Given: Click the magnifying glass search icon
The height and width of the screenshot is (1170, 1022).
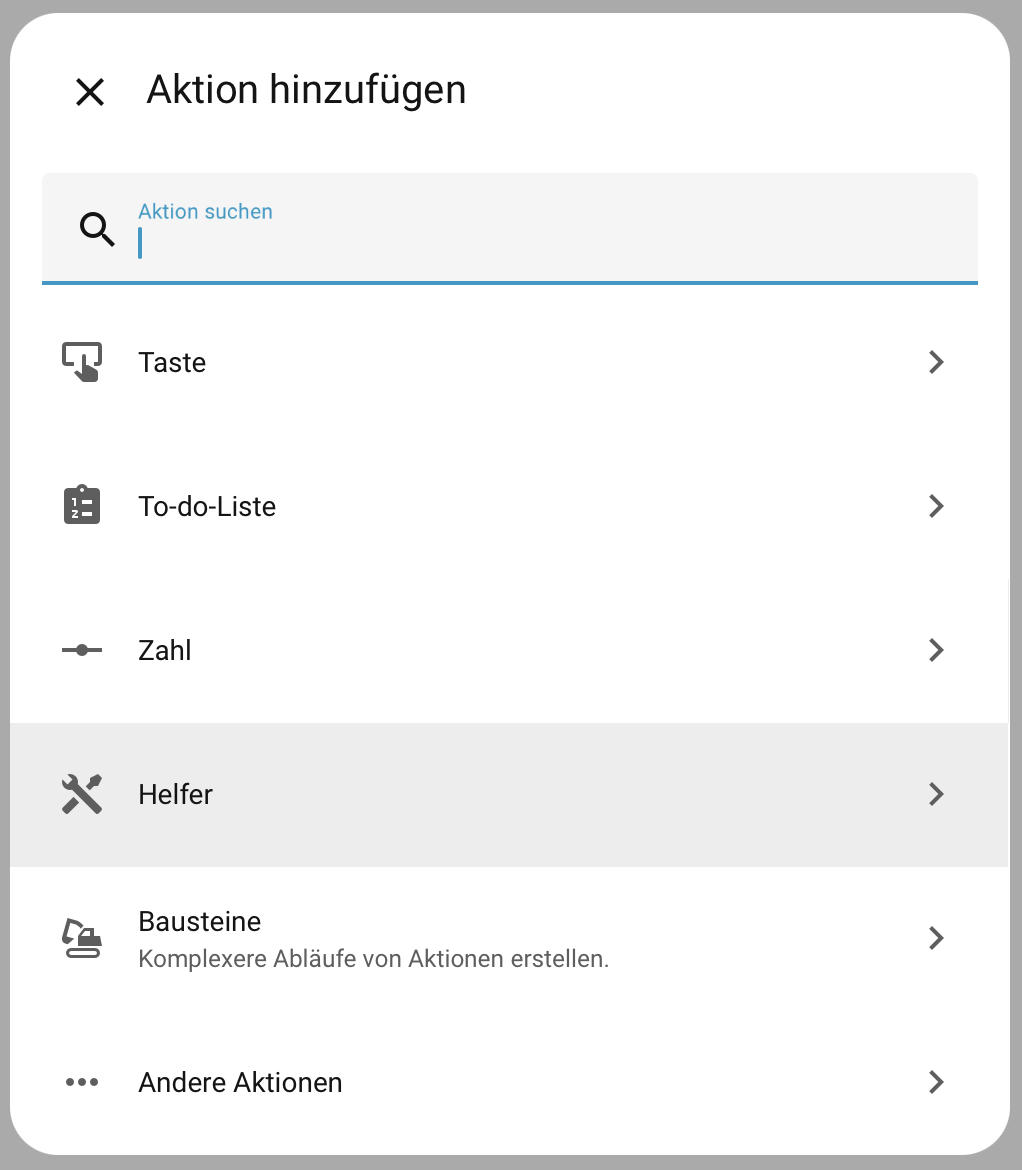Looking at the screenshot, I should (97, 230).
